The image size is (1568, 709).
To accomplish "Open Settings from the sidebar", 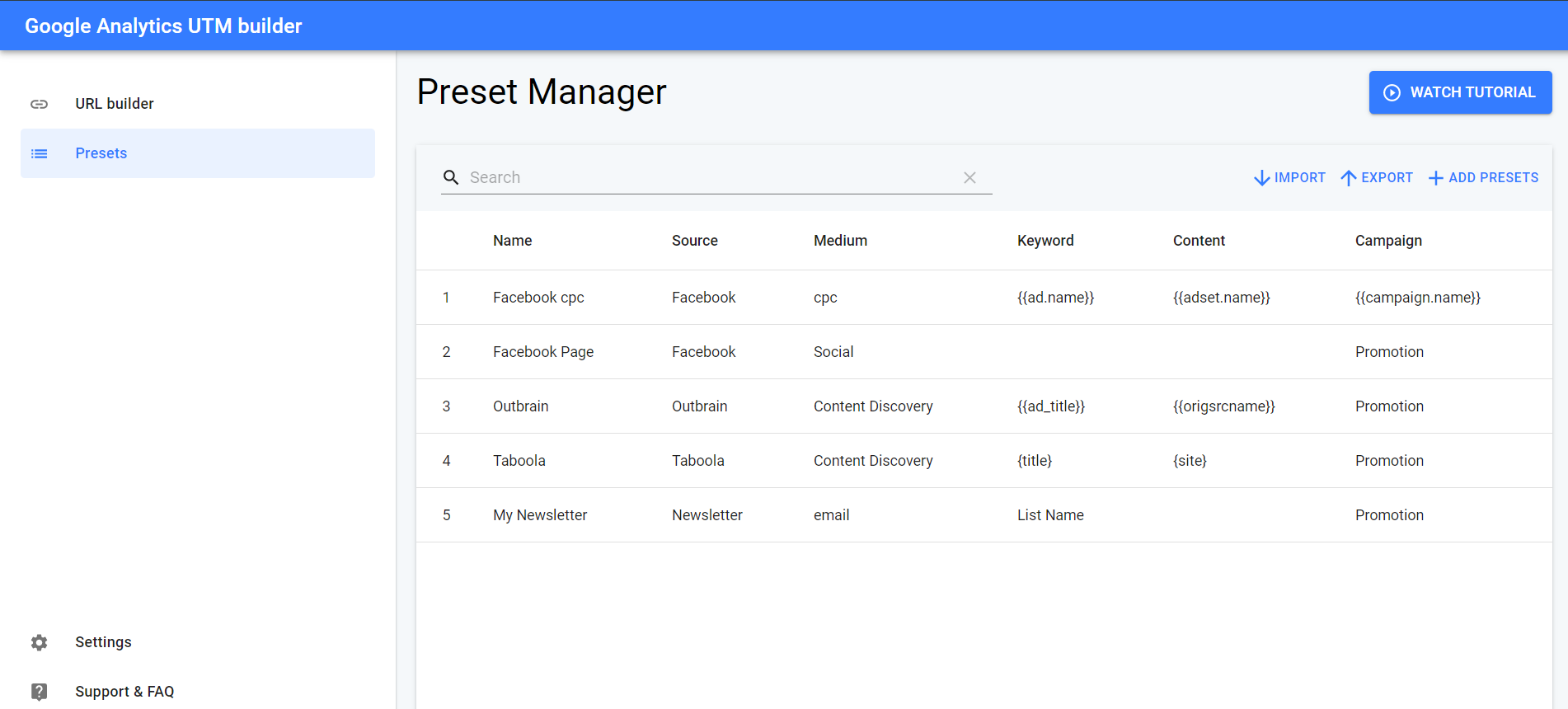I will (198, 642).
